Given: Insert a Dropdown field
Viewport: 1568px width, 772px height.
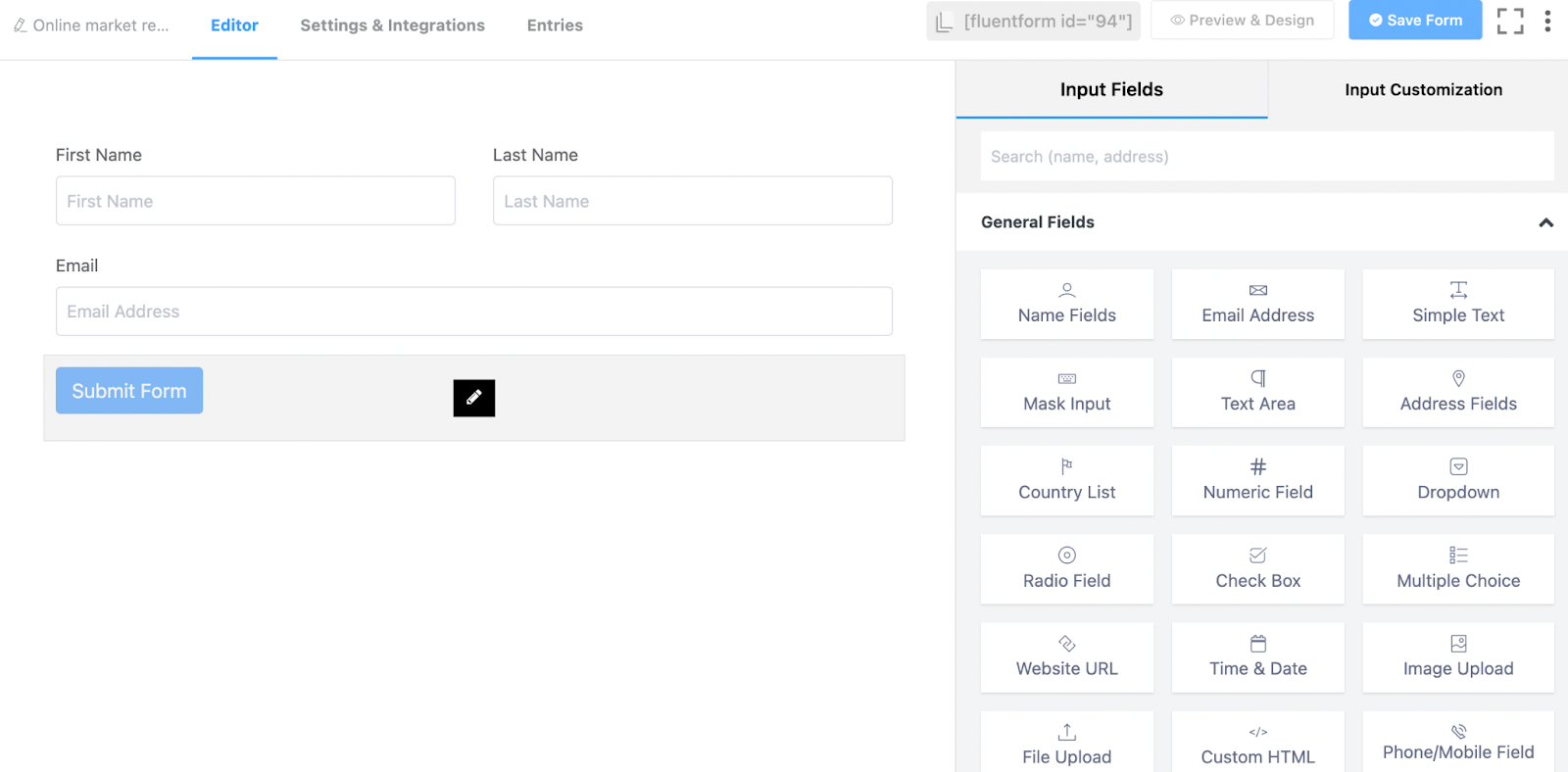Looking at the screenshot, I should (1457, 481).
